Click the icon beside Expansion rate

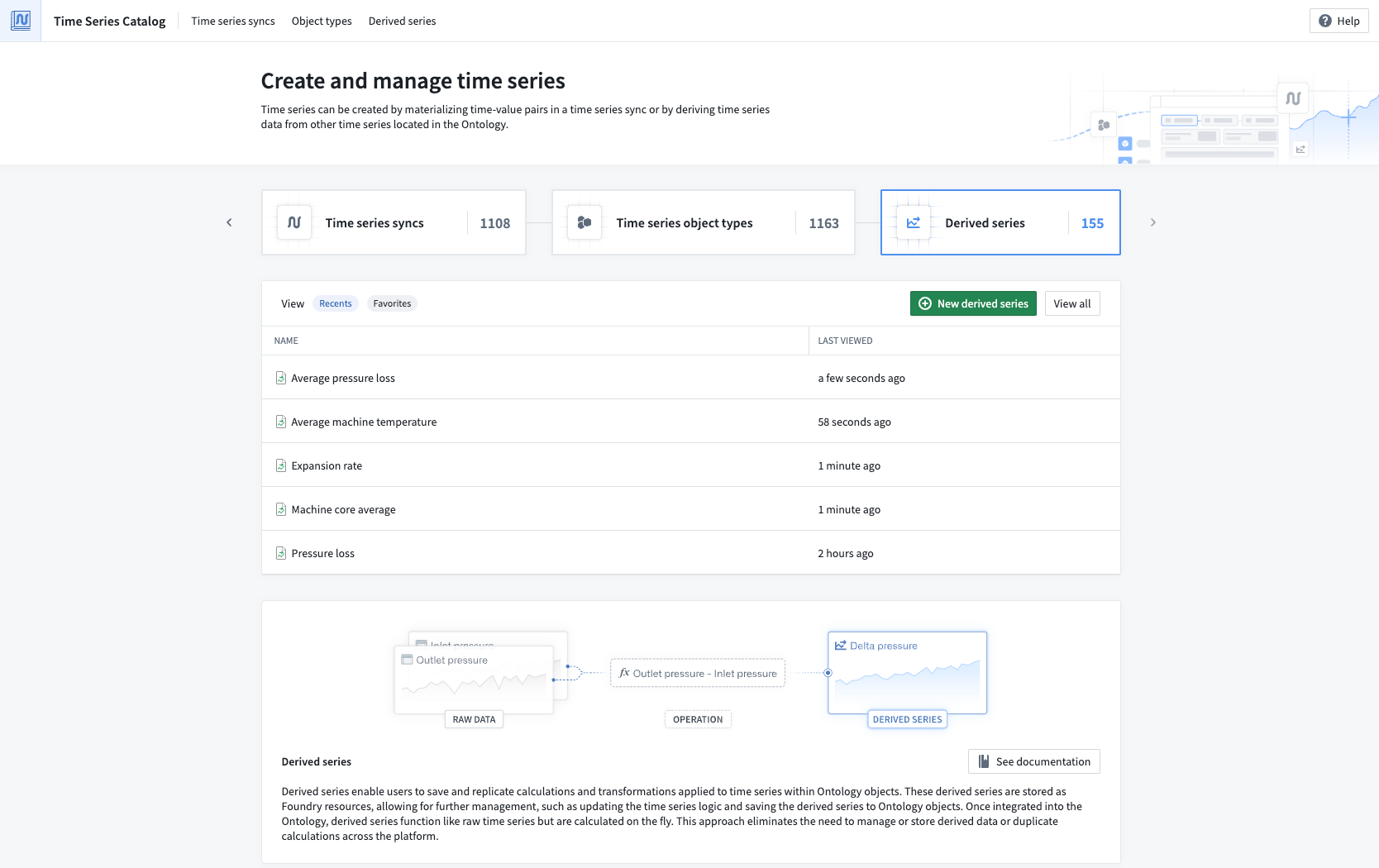pos(281,465)
